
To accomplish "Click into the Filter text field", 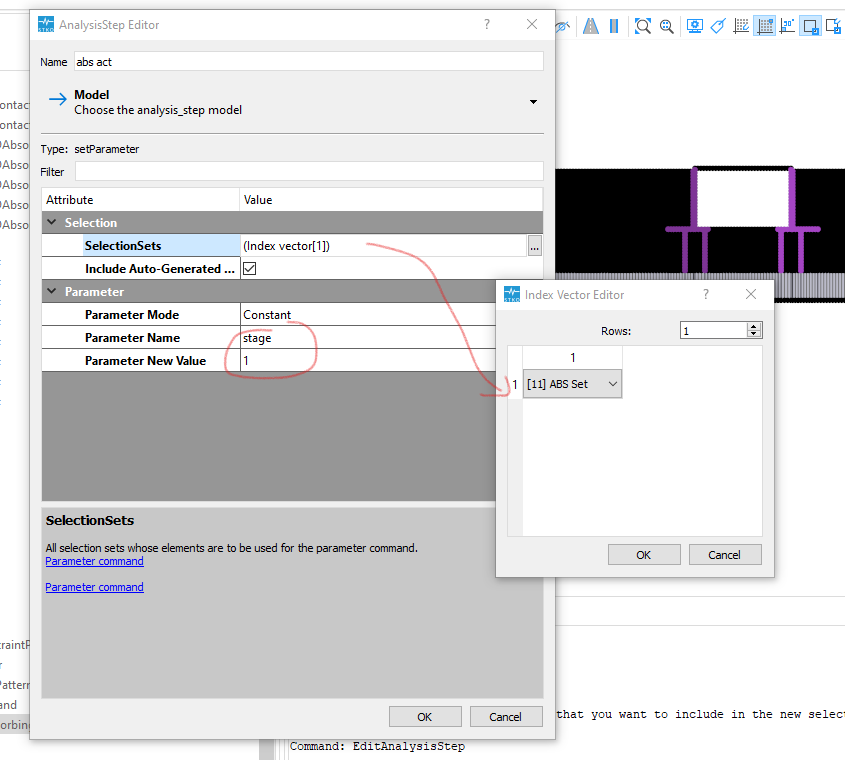I will 308,171.
